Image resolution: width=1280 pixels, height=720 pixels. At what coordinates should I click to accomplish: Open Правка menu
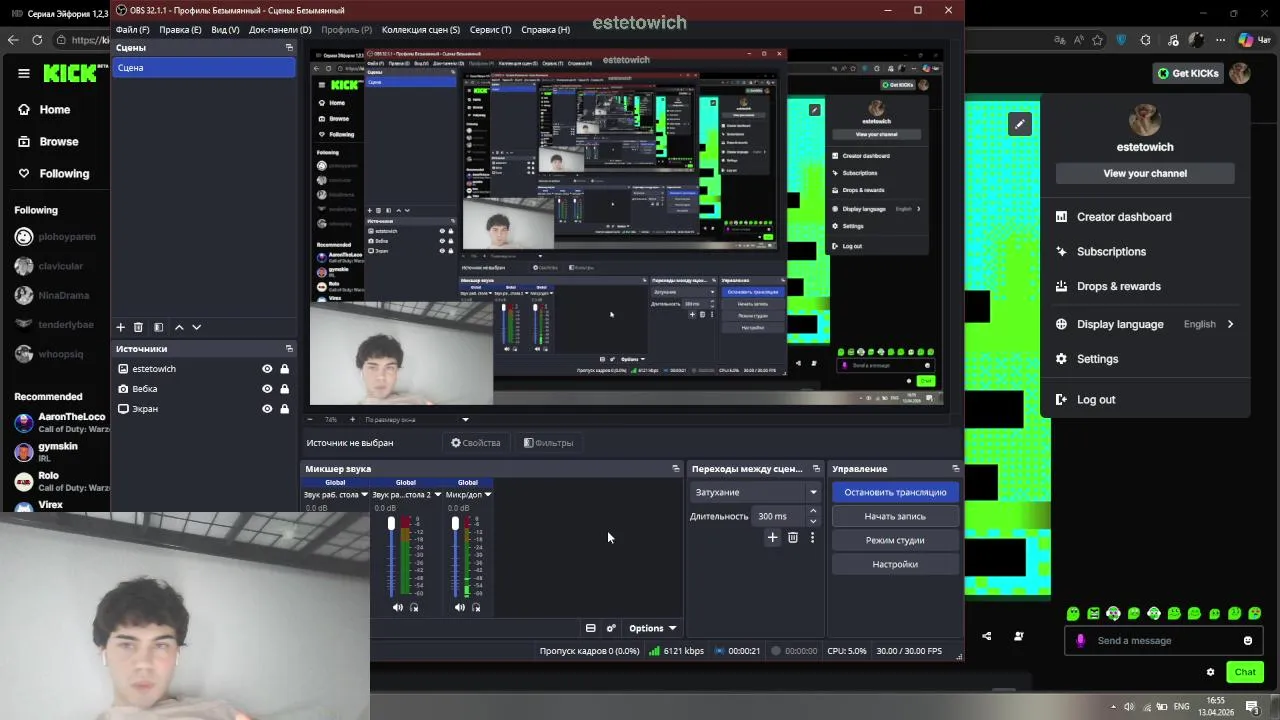coord(181,30)
